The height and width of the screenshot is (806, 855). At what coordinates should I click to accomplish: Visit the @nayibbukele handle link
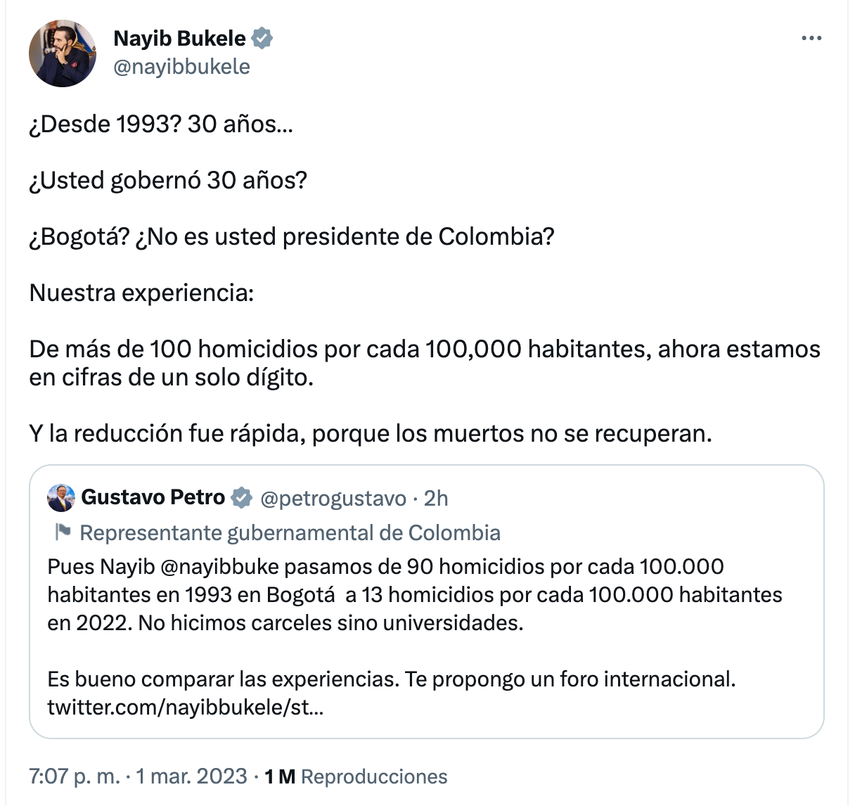181,67
